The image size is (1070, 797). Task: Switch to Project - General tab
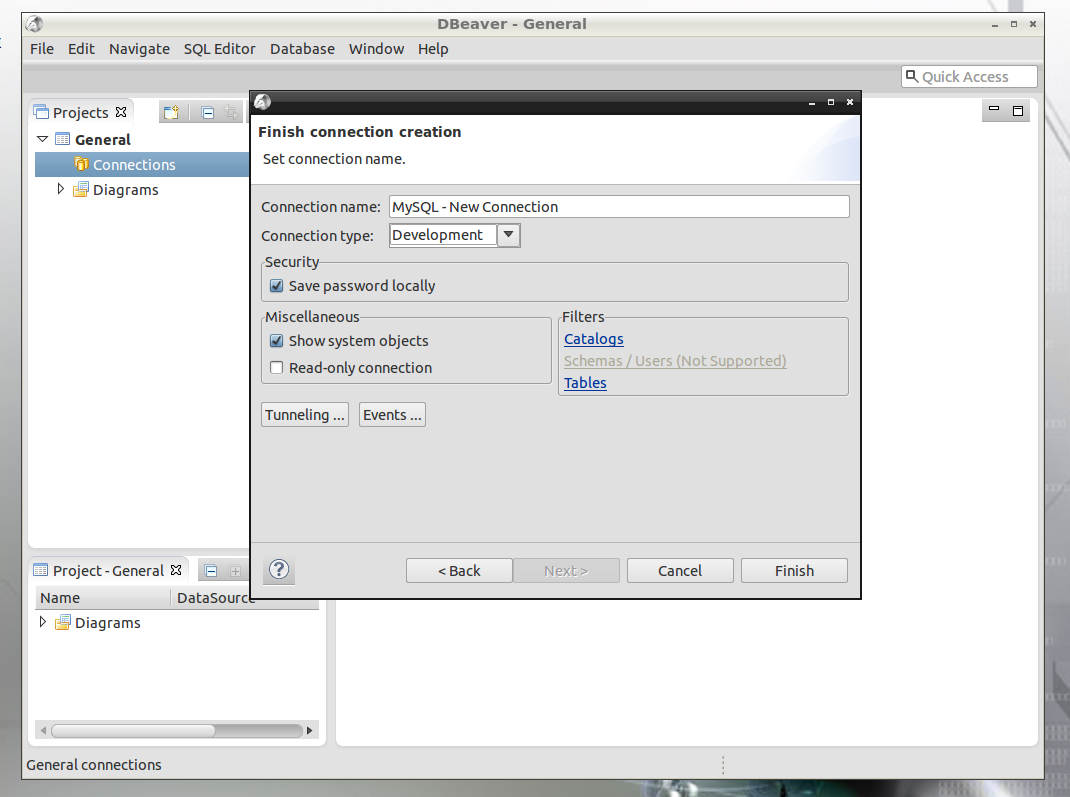[x=108, y=570]
